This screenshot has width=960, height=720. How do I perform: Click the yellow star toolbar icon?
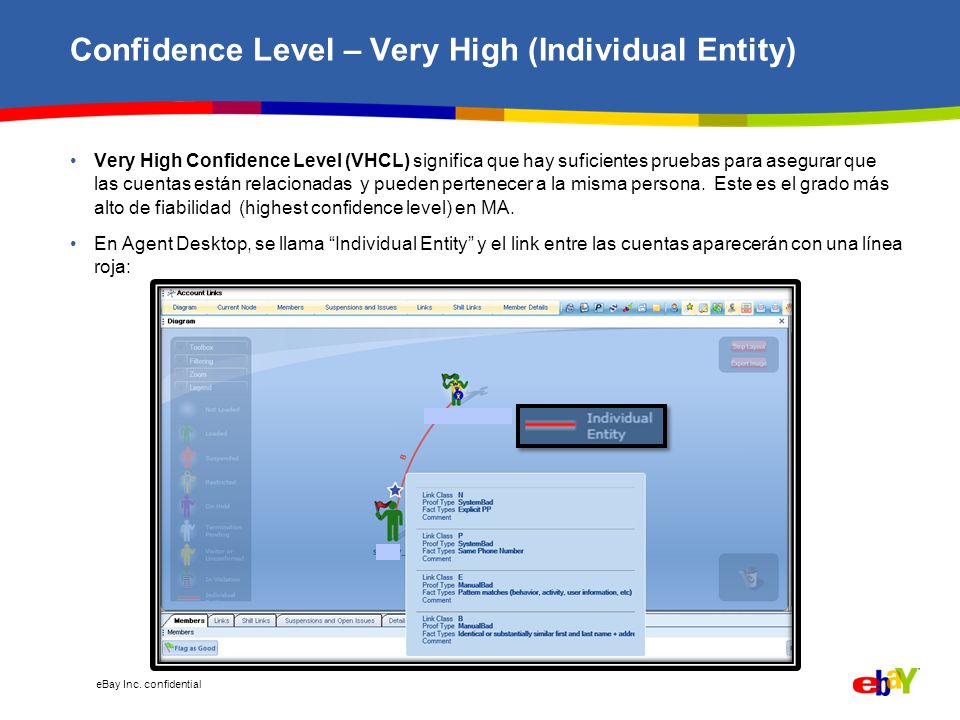point(689,307)
